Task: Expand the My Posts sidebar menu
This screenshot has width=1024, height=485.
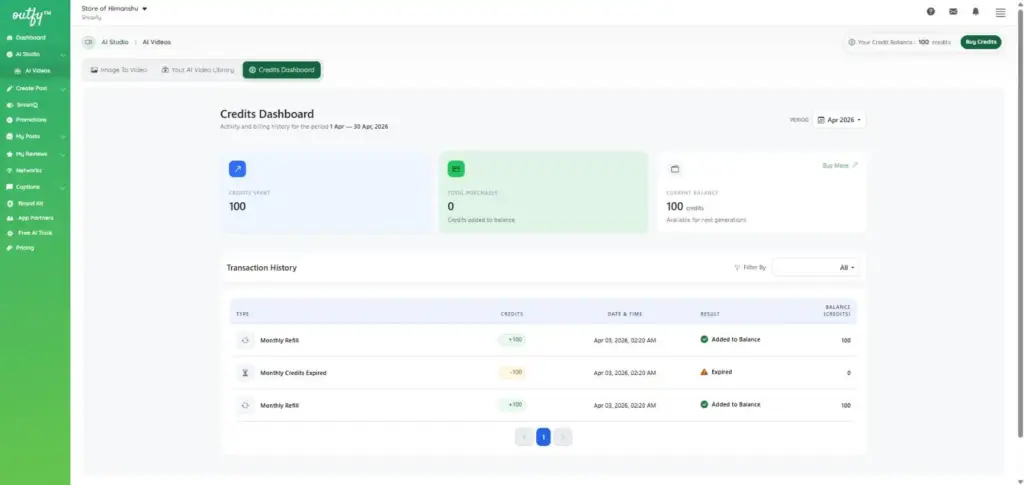Action: coord(35,136)
